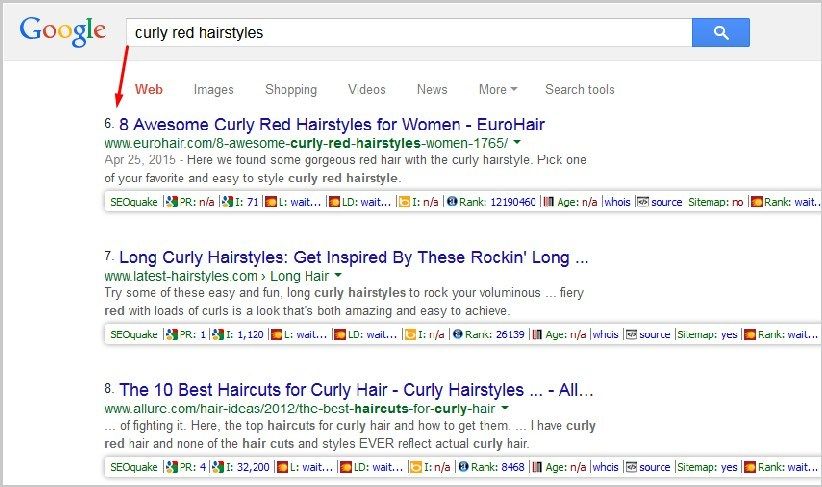Click whois in latest-hairstyles SEOquake bar
The width and height of the screenshot is (822, 487).
coord(605,334)
